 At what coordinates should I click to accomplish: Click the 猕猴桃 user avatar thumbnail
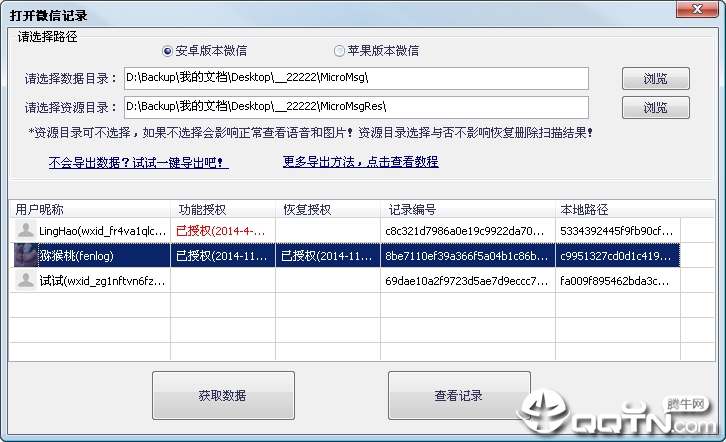[x=25, y=255]
